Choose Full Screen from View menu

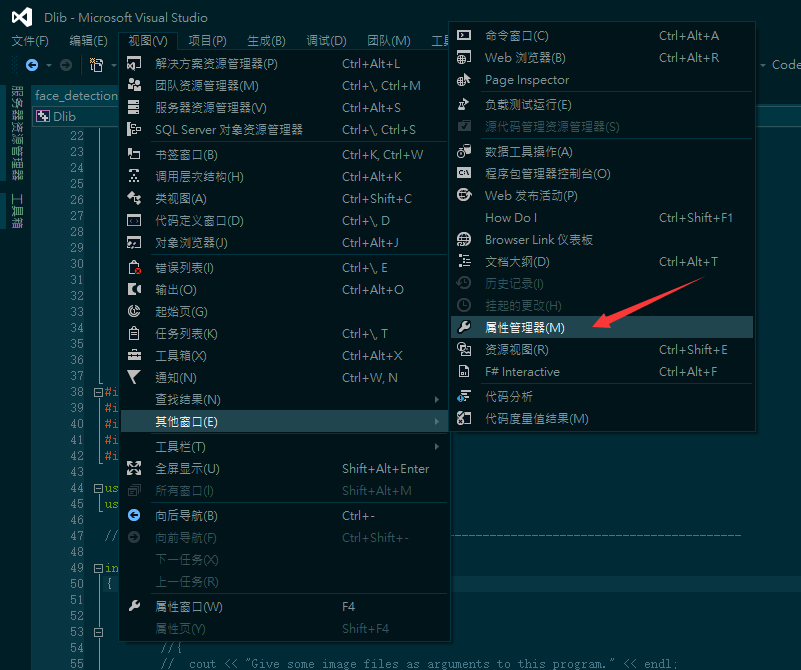(187, 469)
